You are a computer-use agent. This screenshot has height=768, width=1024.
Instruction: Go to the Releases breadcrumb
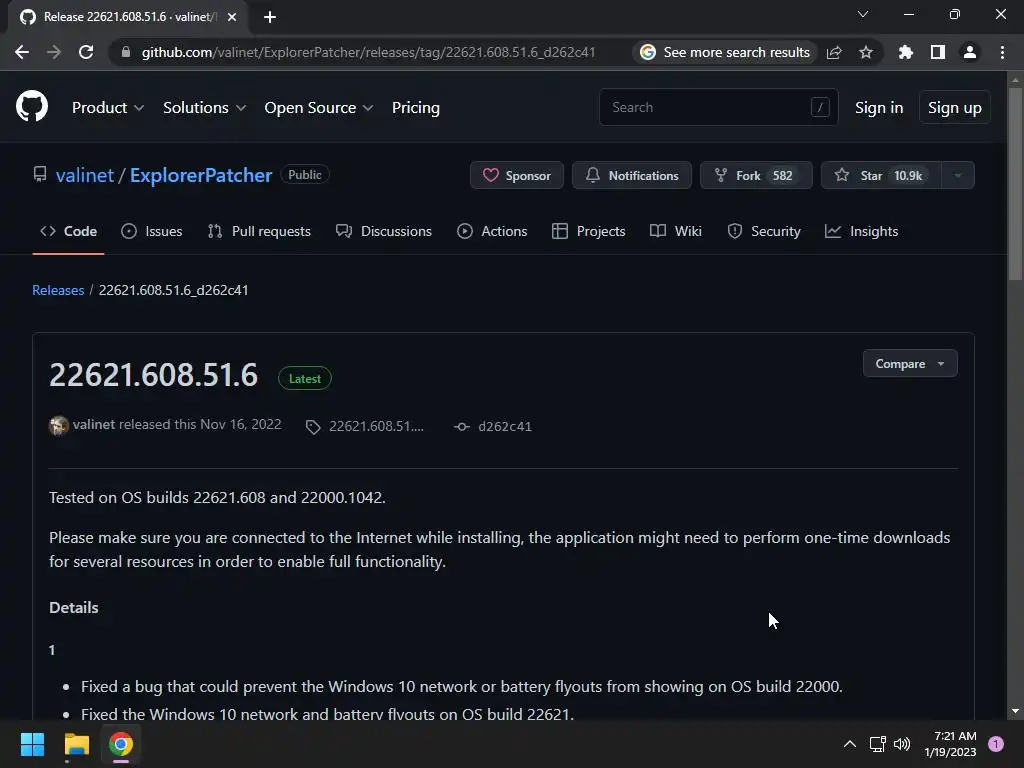[58, 290]
